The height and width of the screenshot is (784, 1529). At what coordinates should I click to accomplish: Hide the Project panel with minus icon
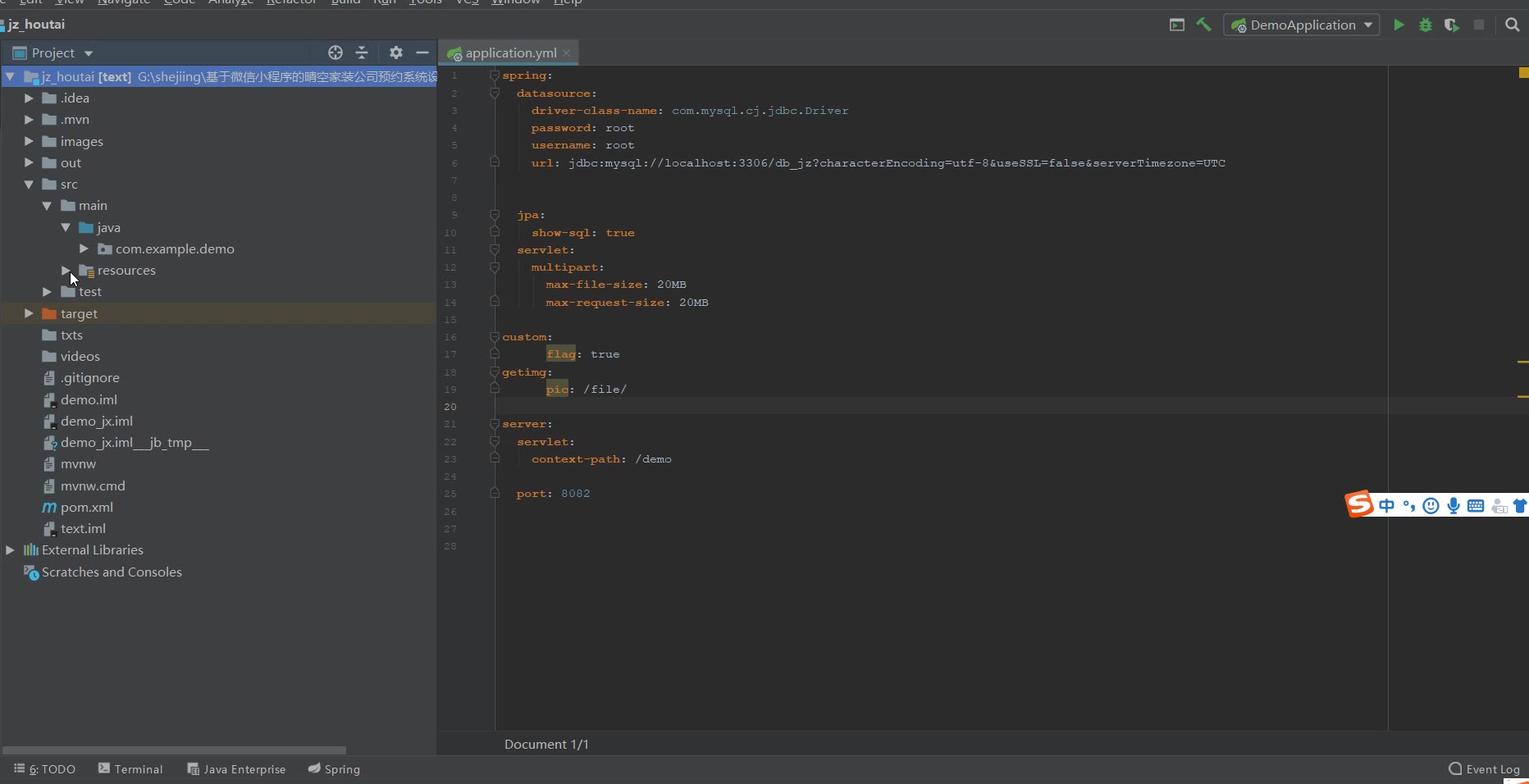[422, 53]
